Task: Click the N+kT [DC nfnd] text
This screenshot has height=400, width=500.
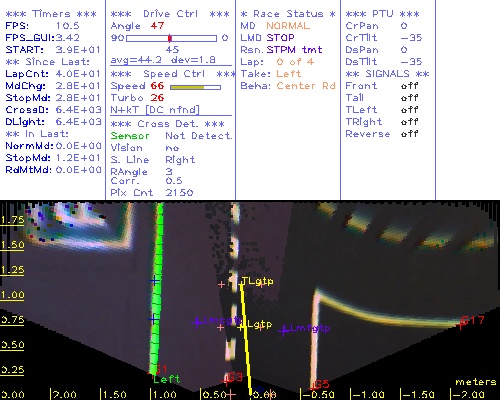Action: [x=155, y=110]
